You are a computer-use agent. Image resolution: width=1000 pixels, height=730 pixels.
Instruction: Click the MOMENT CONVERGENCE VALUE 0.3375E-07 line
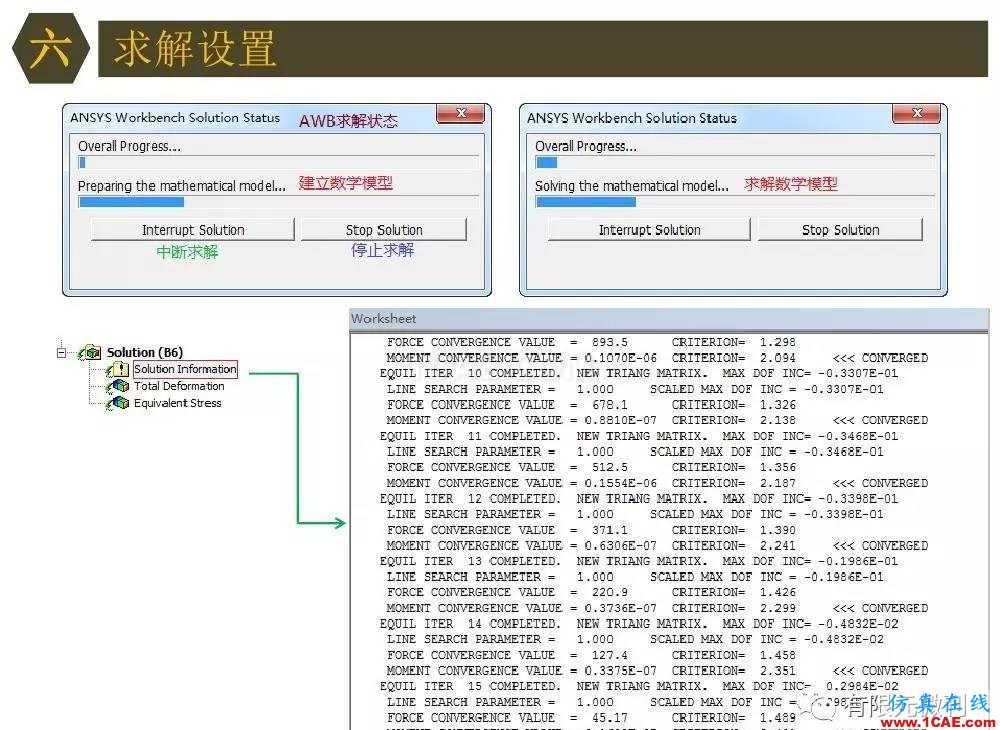(657, 671)
